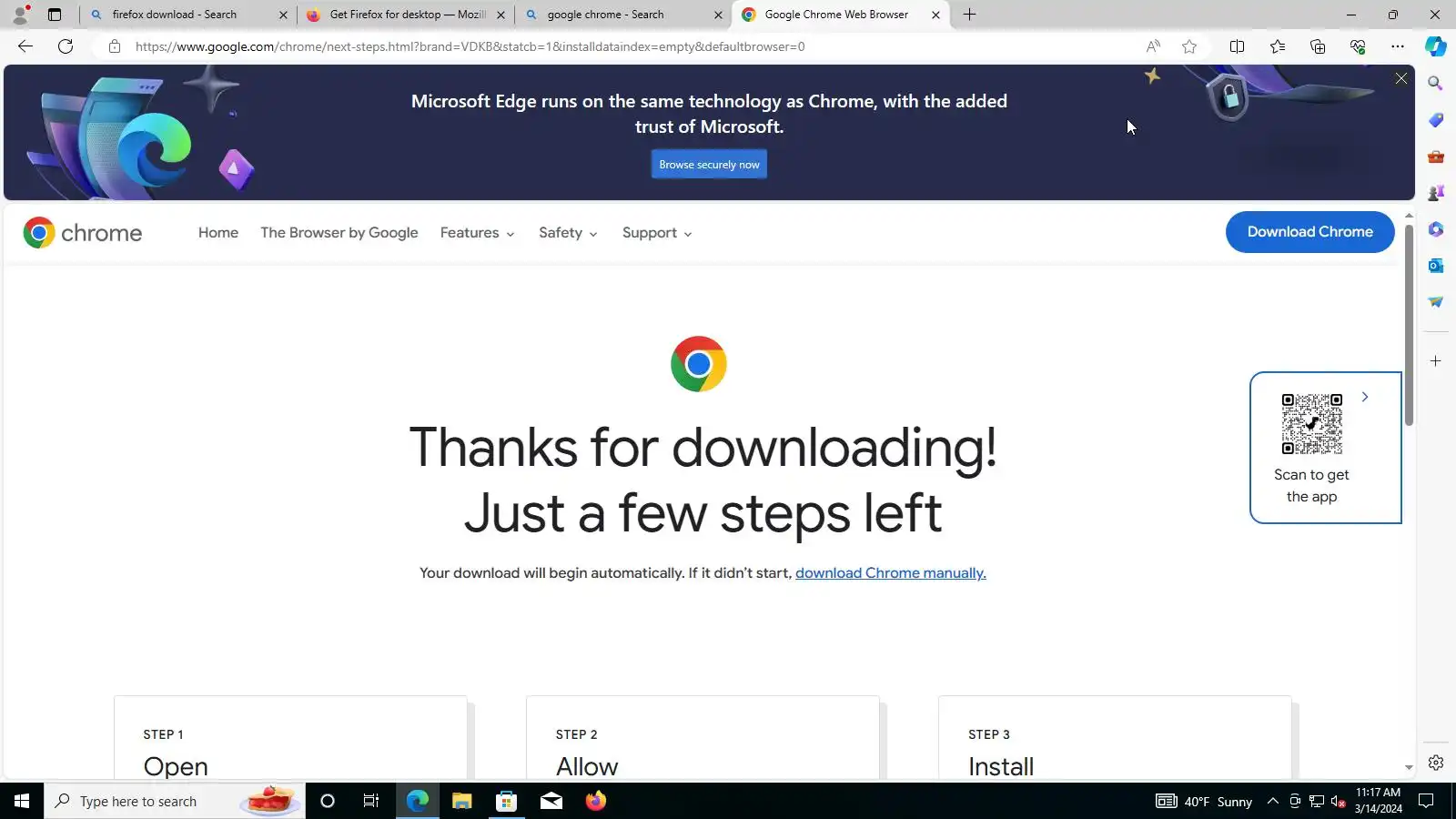Open Copilot icon in top right
Image resolution: width=1456 pixels, height=819 pixels.
coord(1436,46)
